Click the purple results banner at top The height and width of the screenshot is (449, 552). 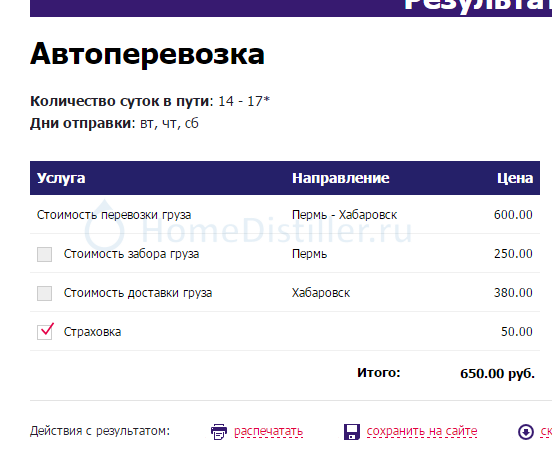click(x=291, y=8)
